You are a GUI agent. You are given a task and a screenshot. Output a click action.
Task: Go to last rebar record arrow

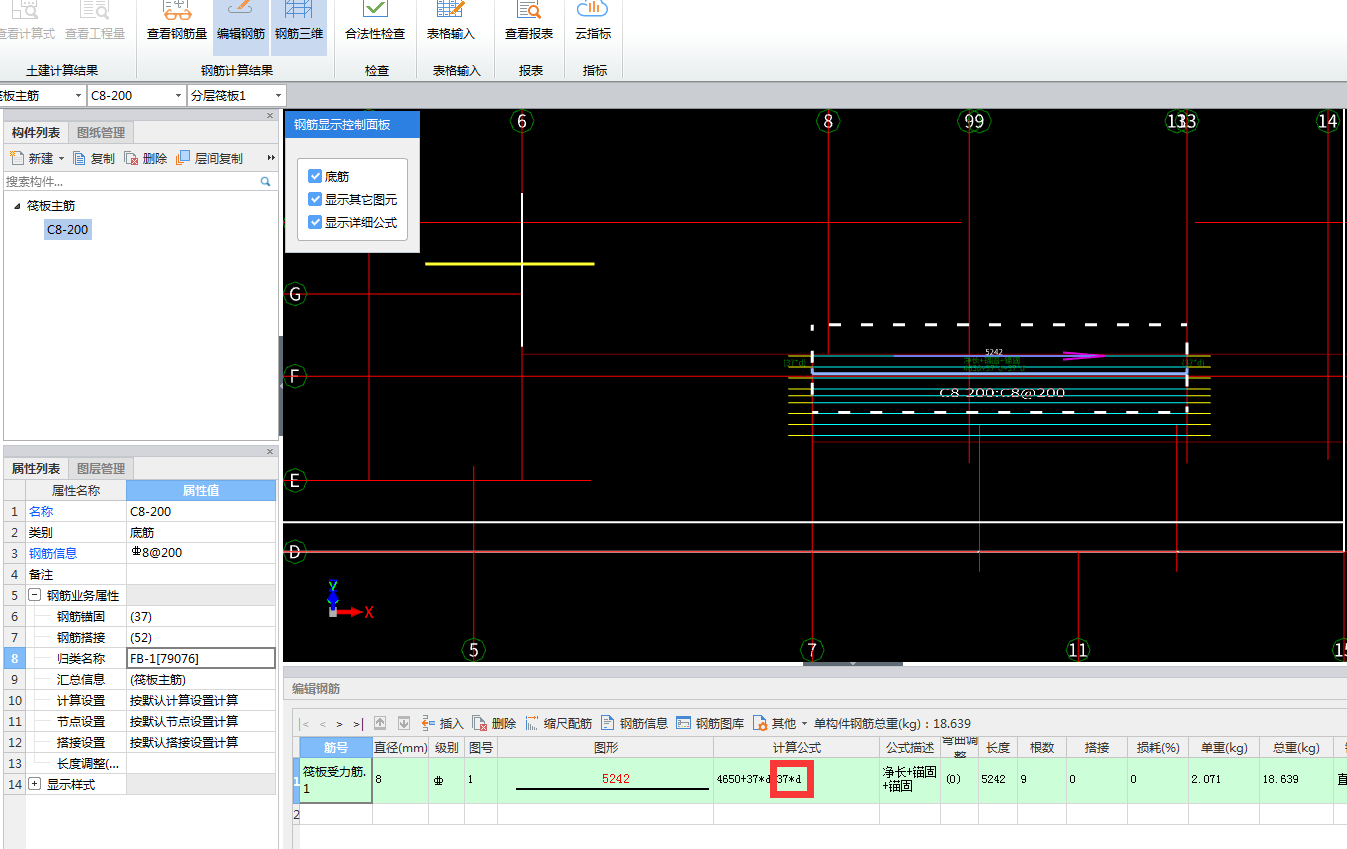click(357, 723)
